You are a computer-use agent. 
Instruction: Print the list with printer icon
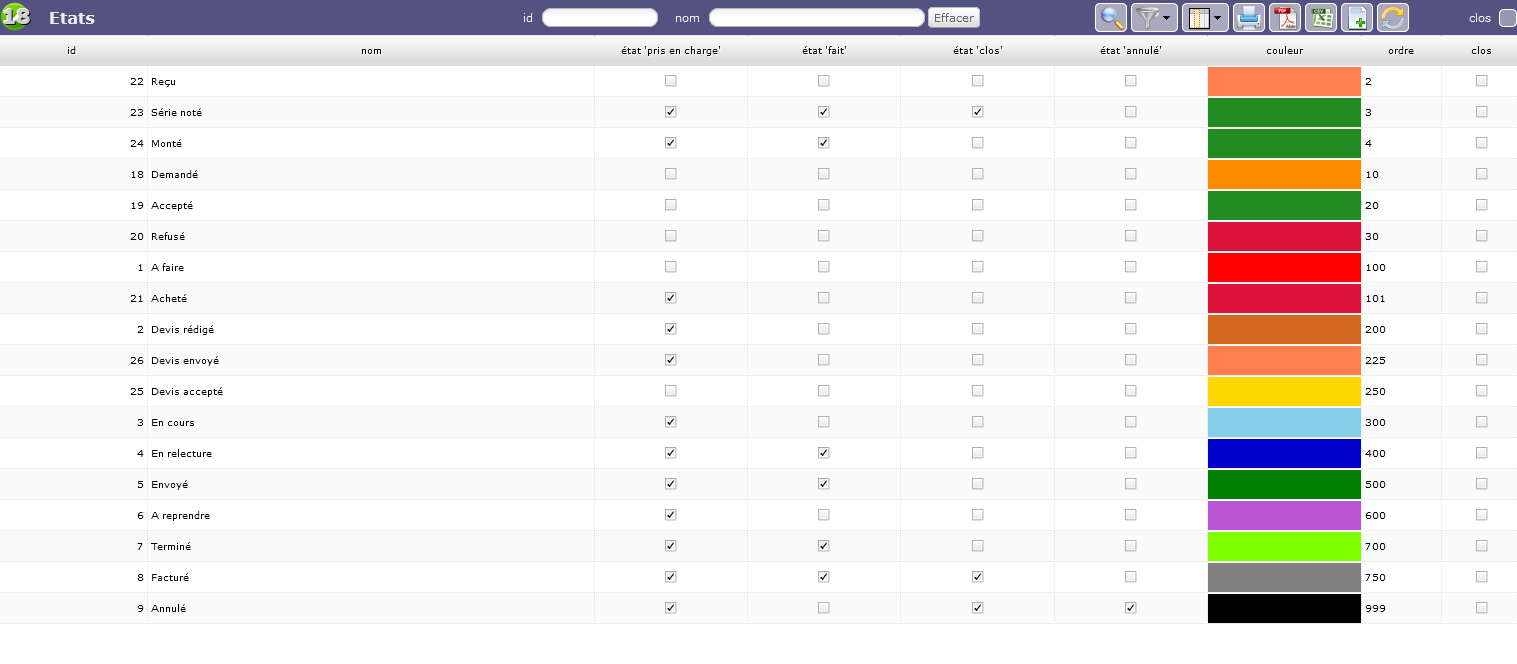[1249, 17]
